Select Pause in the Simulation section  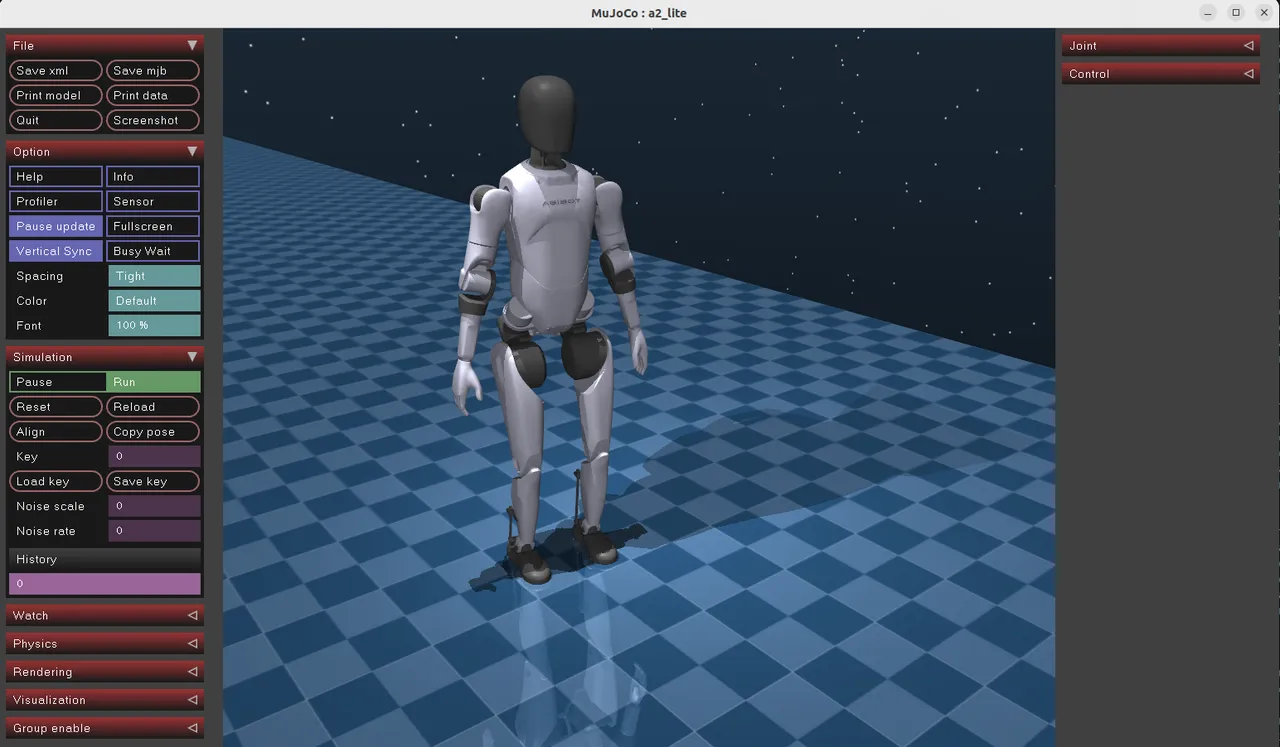tap(57, 382)
